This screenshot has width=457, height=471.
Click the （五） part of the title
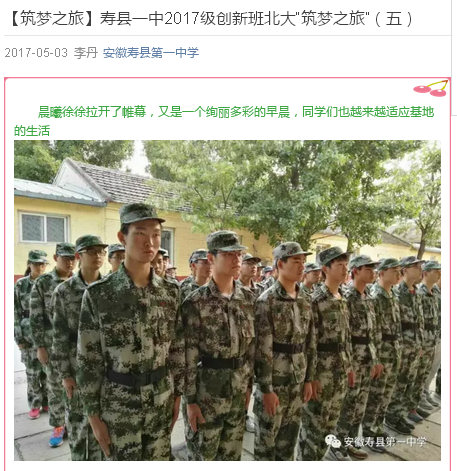pyautogui.click(x=394, y=19)
